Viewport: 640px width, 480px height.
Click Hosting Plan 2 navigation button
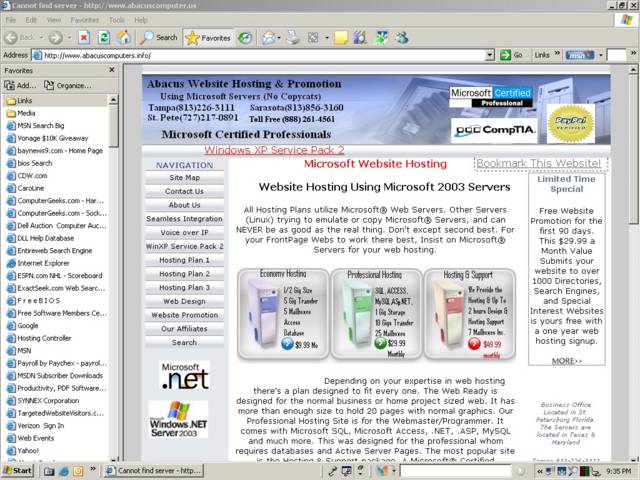(184, 274)
